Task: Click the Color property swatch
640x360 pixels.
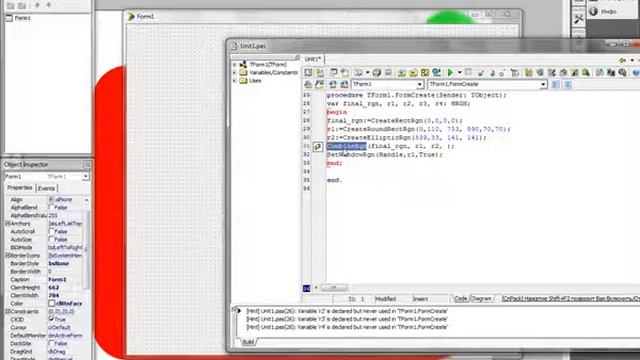Action: [x=51, y=303]
